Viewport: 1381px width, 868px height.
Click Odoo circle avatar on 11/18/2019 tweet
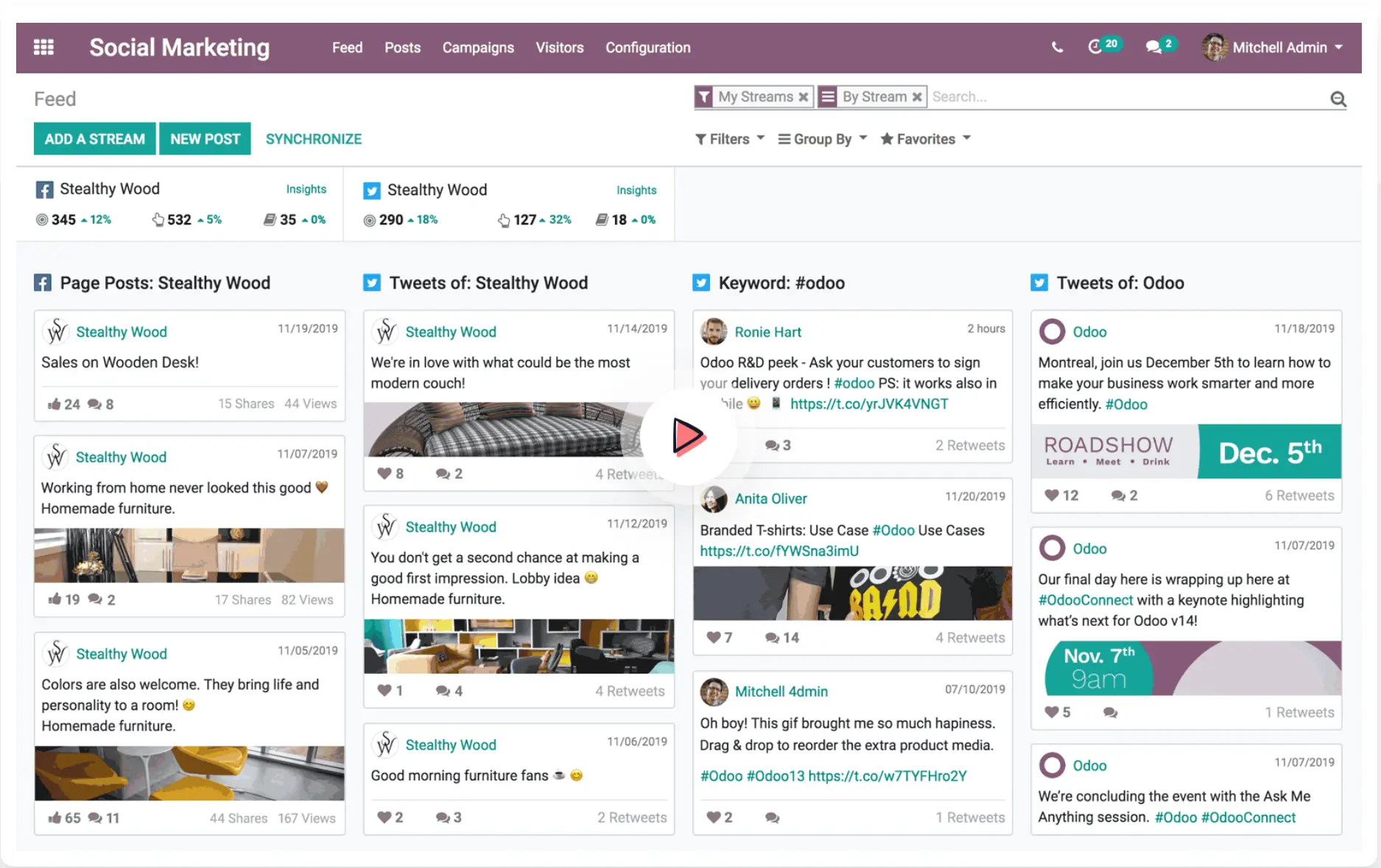(1052, 331)
